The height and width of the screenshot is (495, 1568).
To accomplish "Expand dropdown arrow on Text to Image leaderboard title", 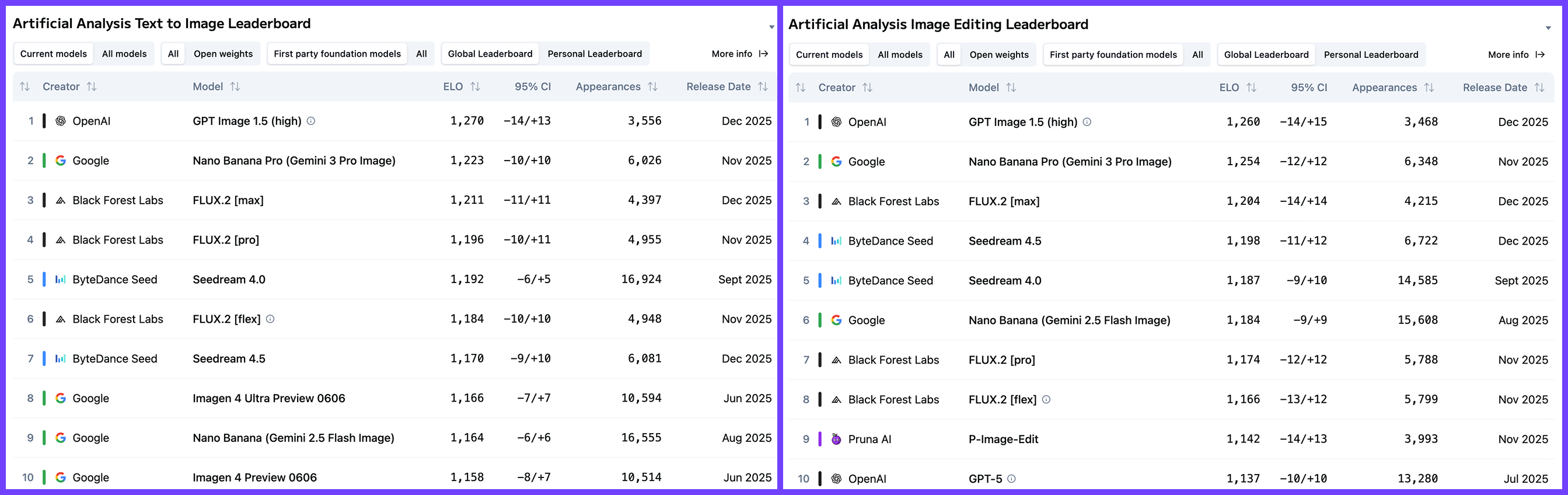I will pyautogui.click(x=771, y=27).
